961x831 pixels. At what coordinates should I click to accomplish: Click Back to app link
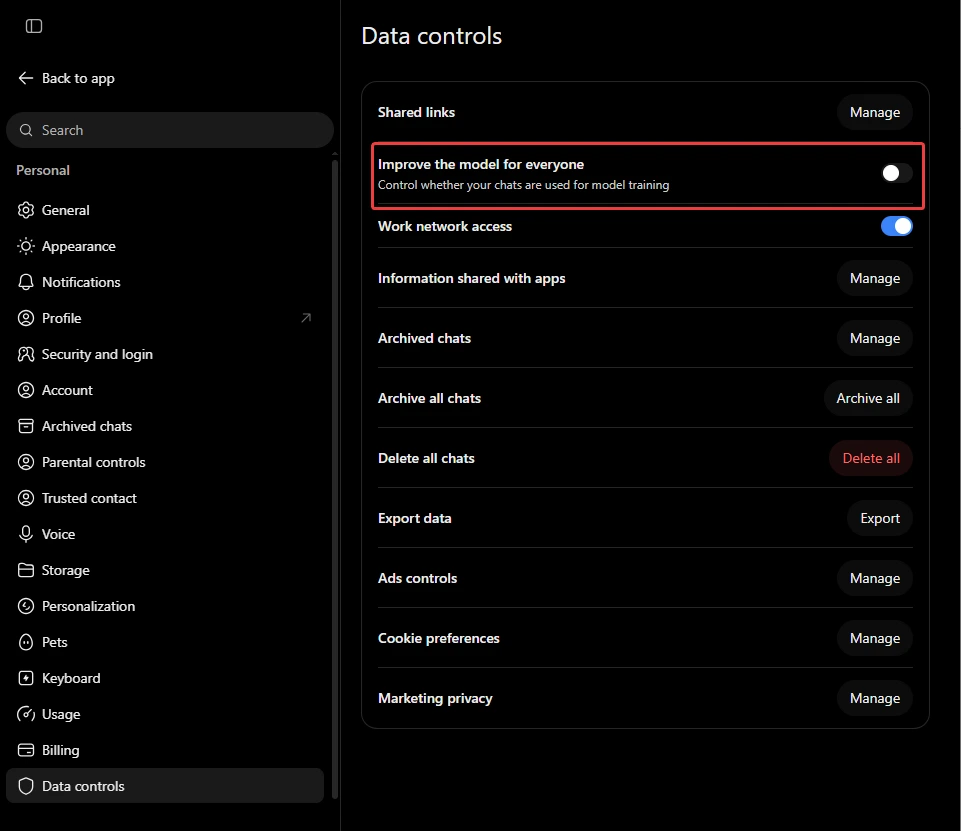66,78
